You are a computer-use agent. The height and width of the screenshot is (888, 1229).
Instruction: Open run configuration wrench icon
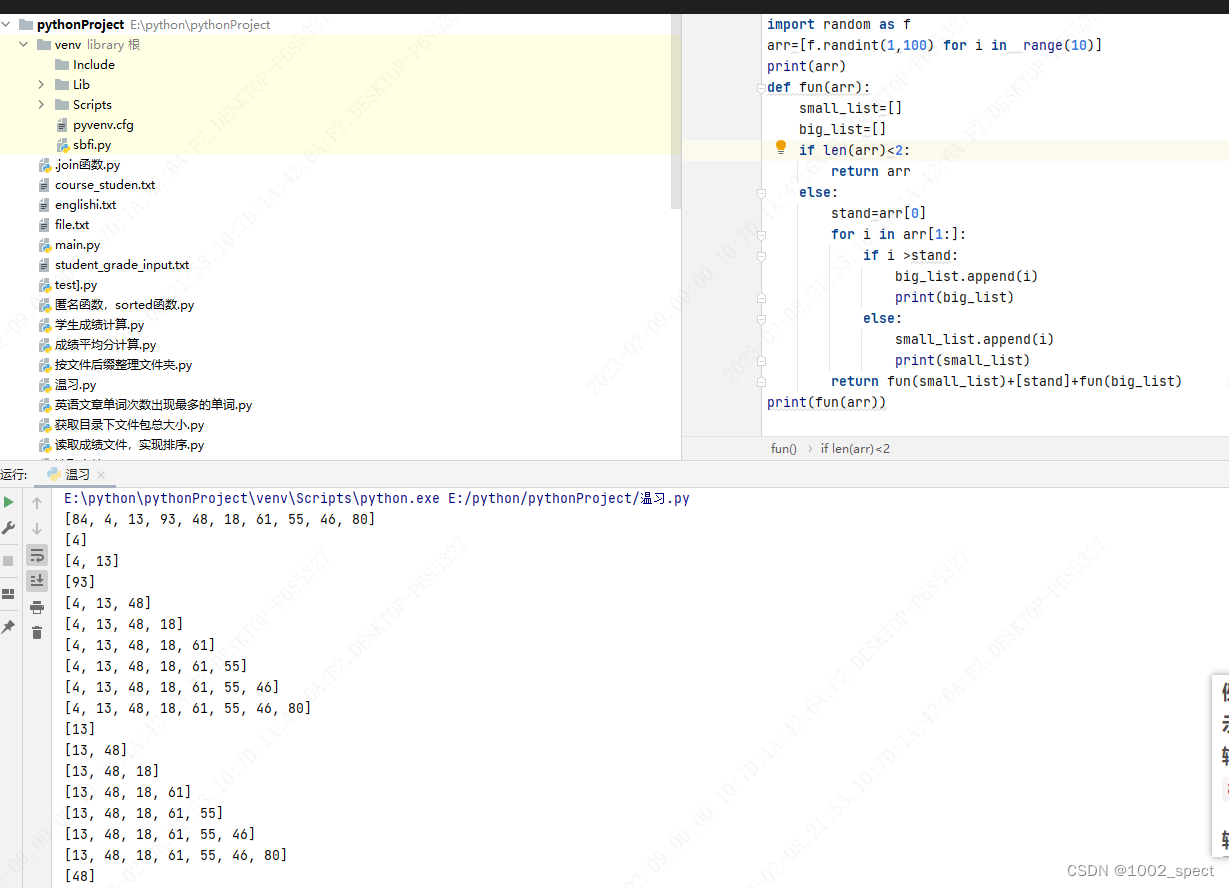(x=8, y=528)
